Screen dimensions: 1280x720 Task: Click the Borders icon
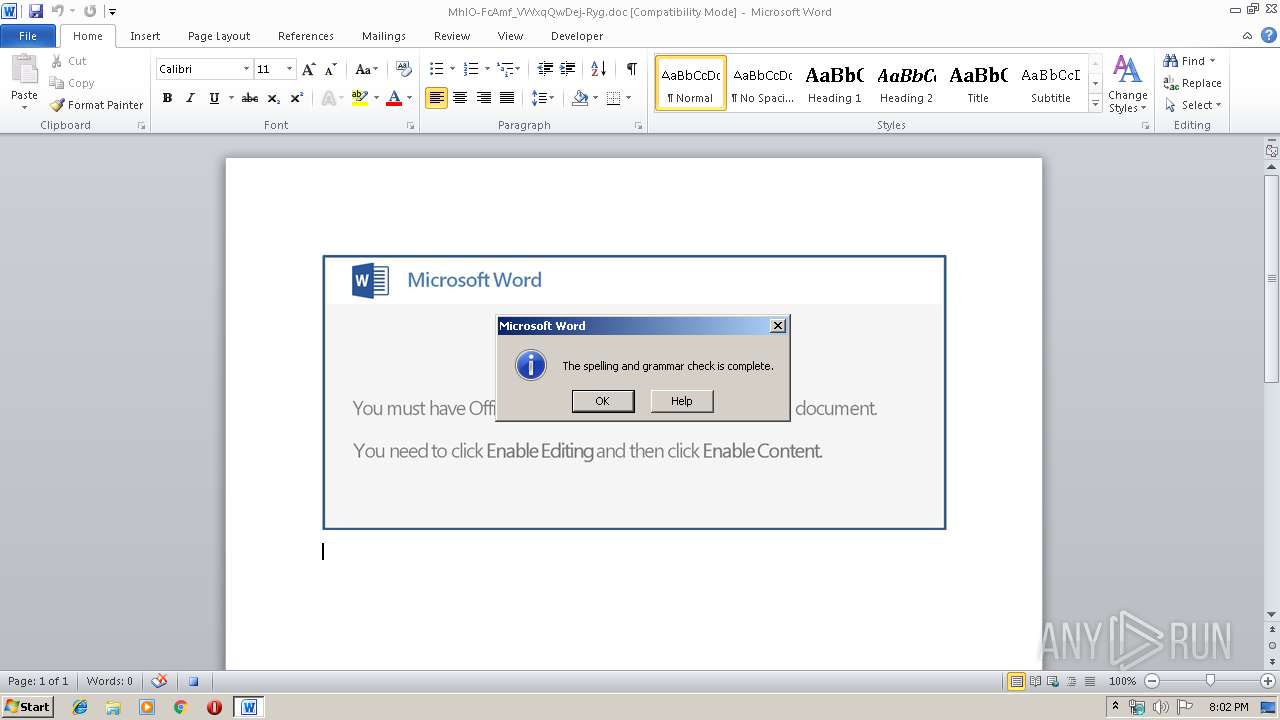[613, 98]
